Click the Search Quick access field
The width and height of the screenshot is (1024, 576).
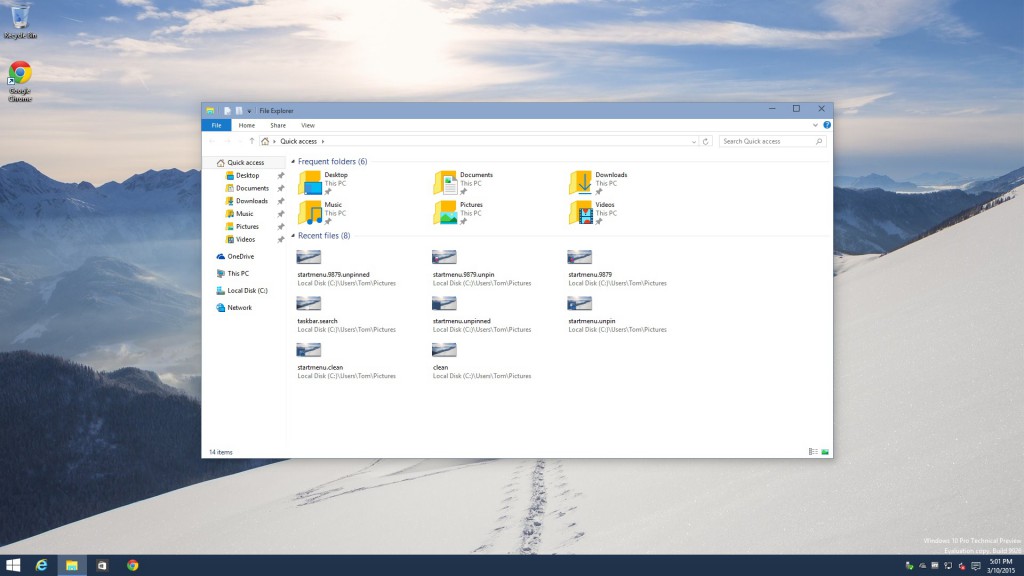(773, 142)
